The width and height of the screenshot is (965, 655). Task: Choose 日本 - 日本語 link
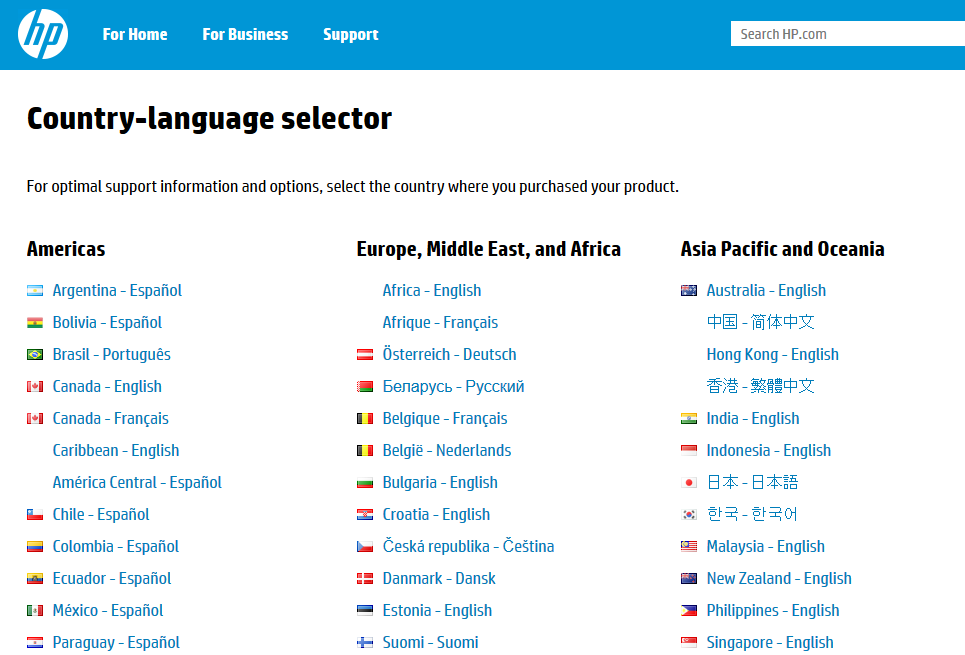(x=752, y=483)
